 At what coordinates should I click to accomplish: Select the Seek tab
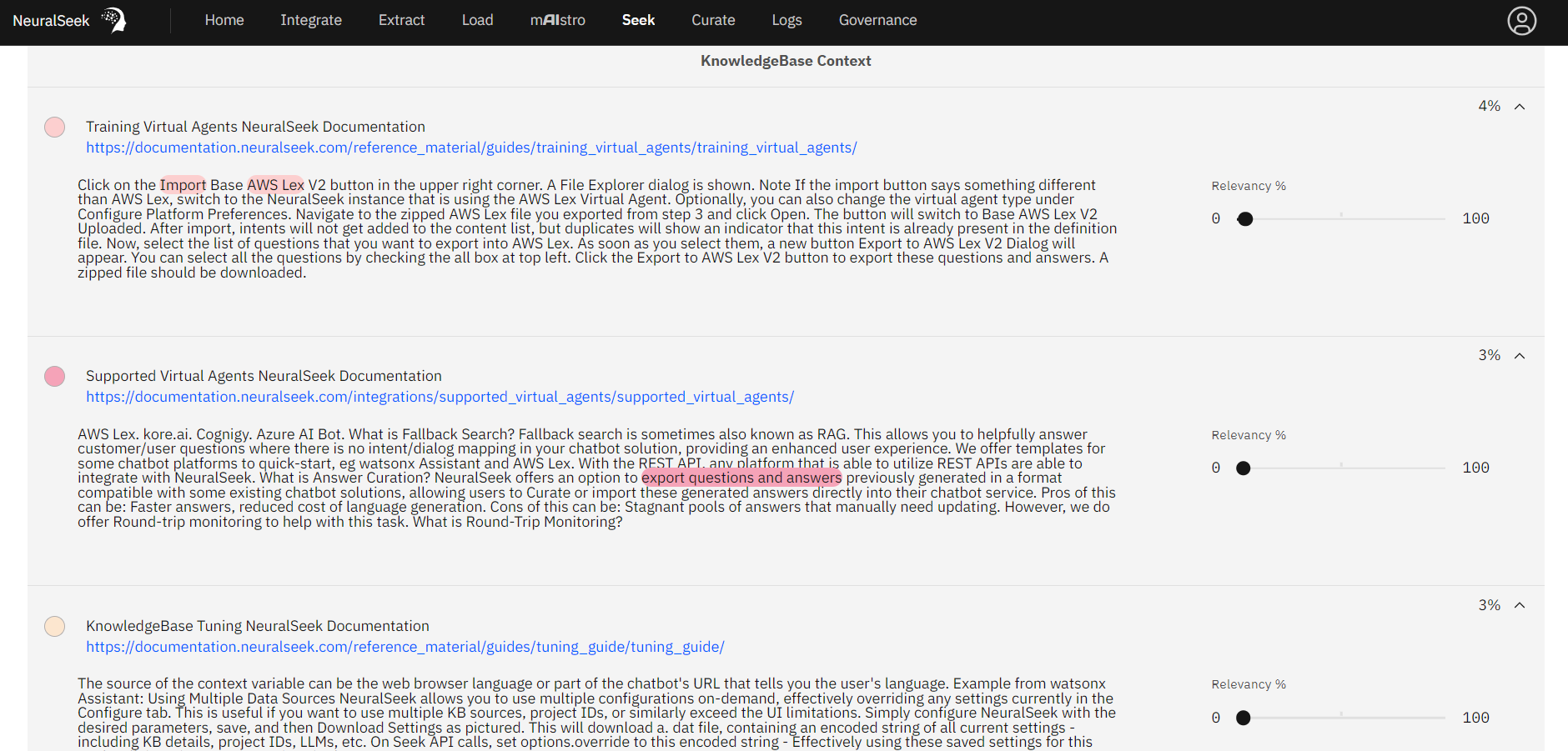point(638,20)
